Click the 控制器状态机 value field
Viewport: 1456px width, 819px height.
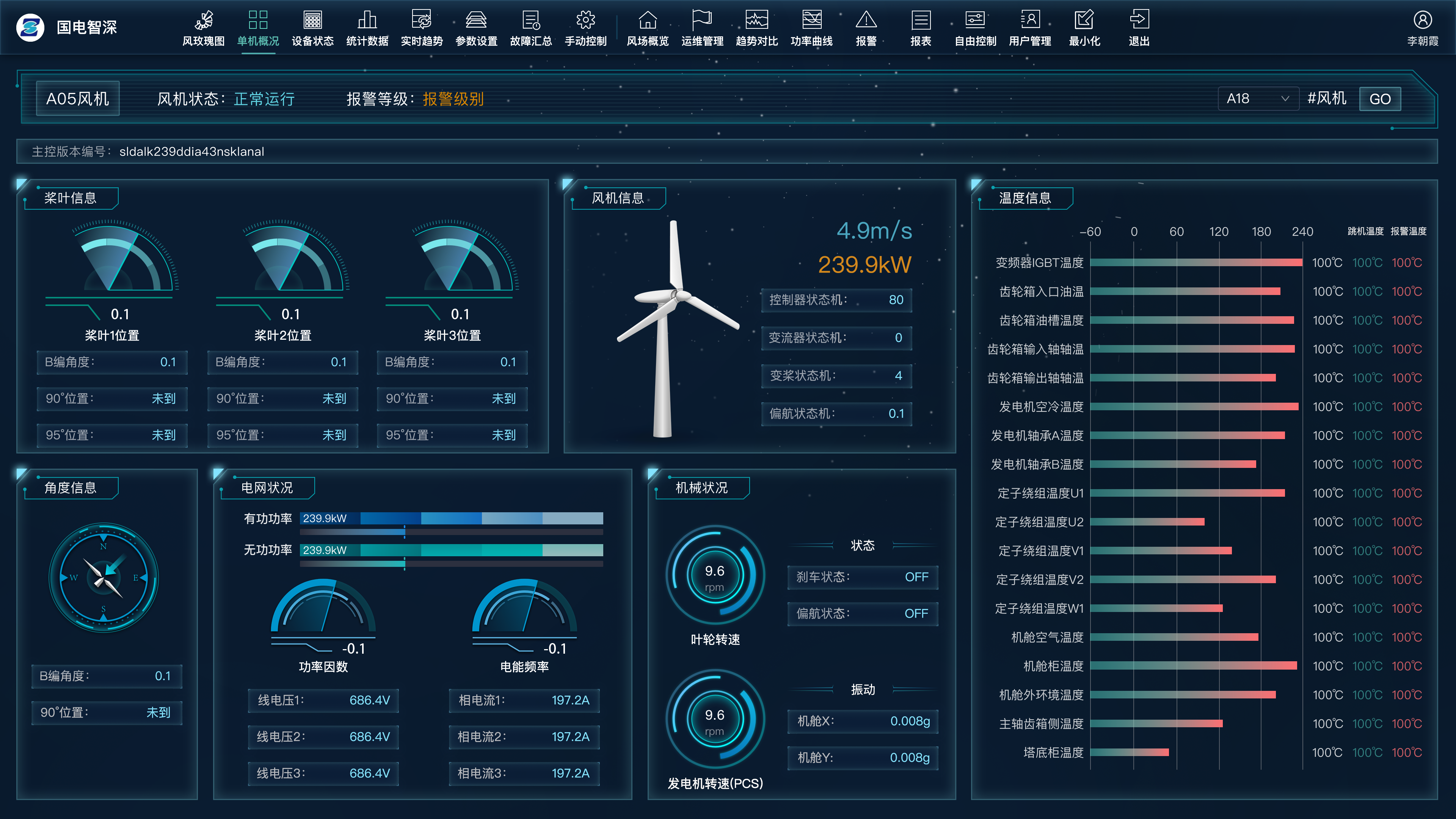(836, 300)
